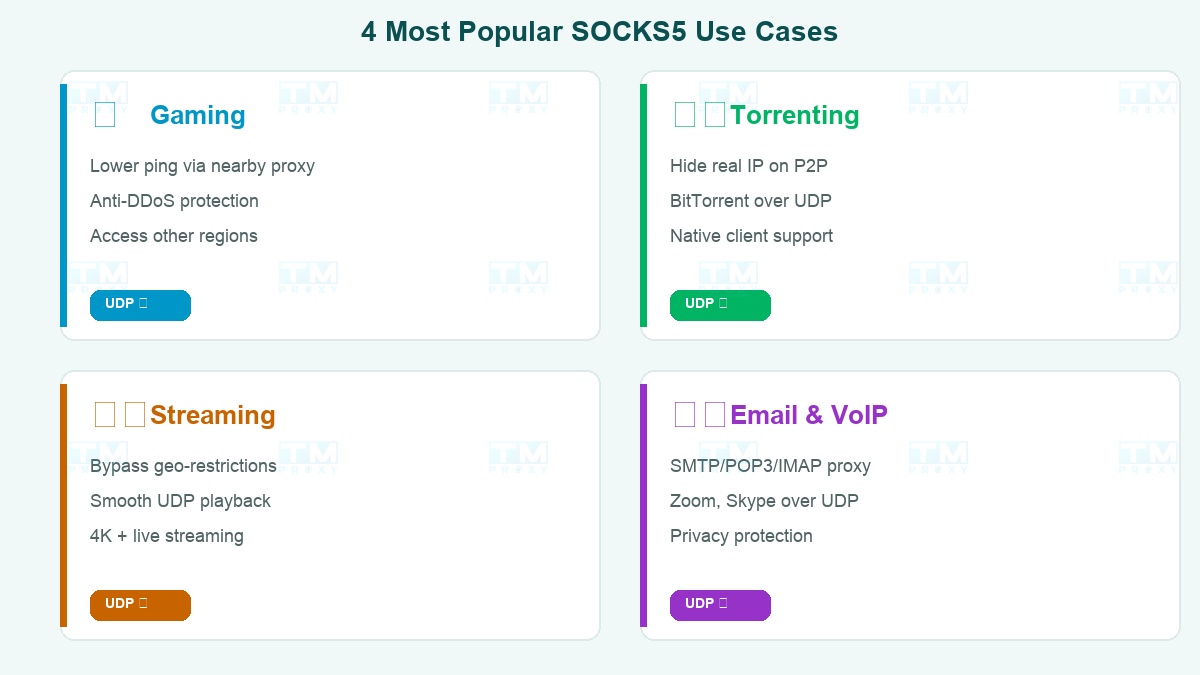Select the Streaming card title
The image size is (1200, 675).
(212, 415)
